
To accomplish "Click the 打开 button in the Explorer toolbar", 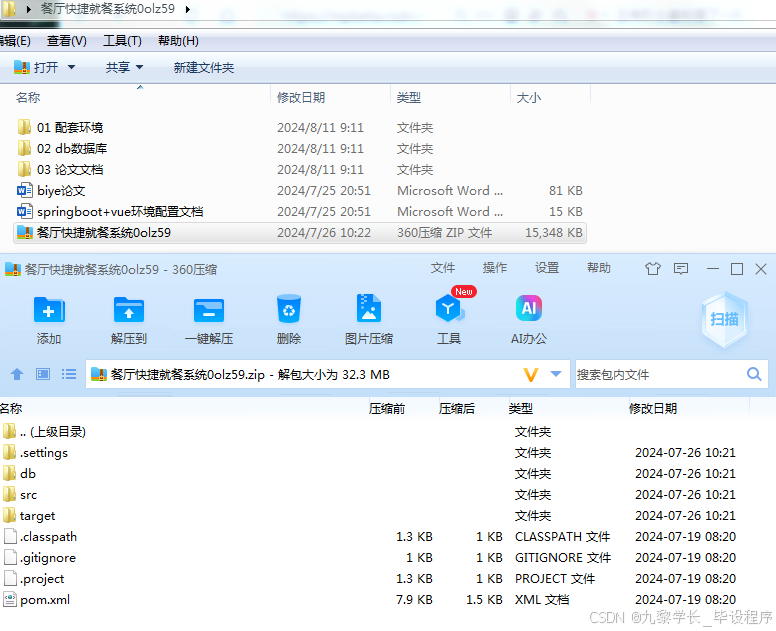I will coord(36,67).
